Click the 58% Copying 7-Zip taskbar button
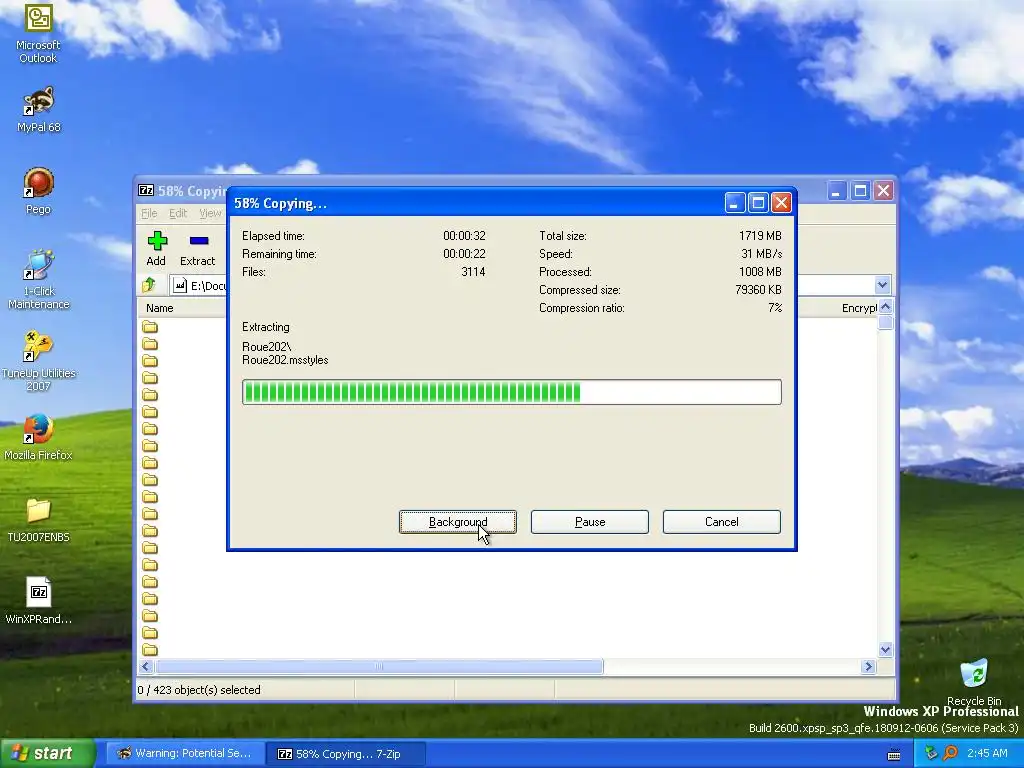1024x768 pixels. 346,754
